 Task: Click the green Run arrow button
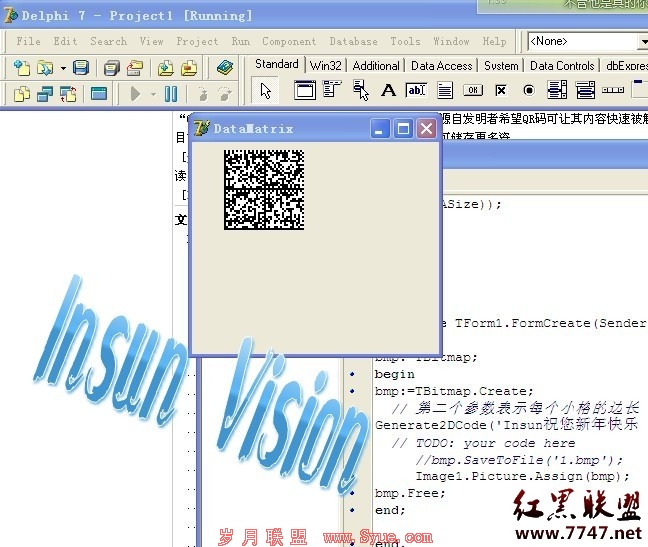coord(135,94)
